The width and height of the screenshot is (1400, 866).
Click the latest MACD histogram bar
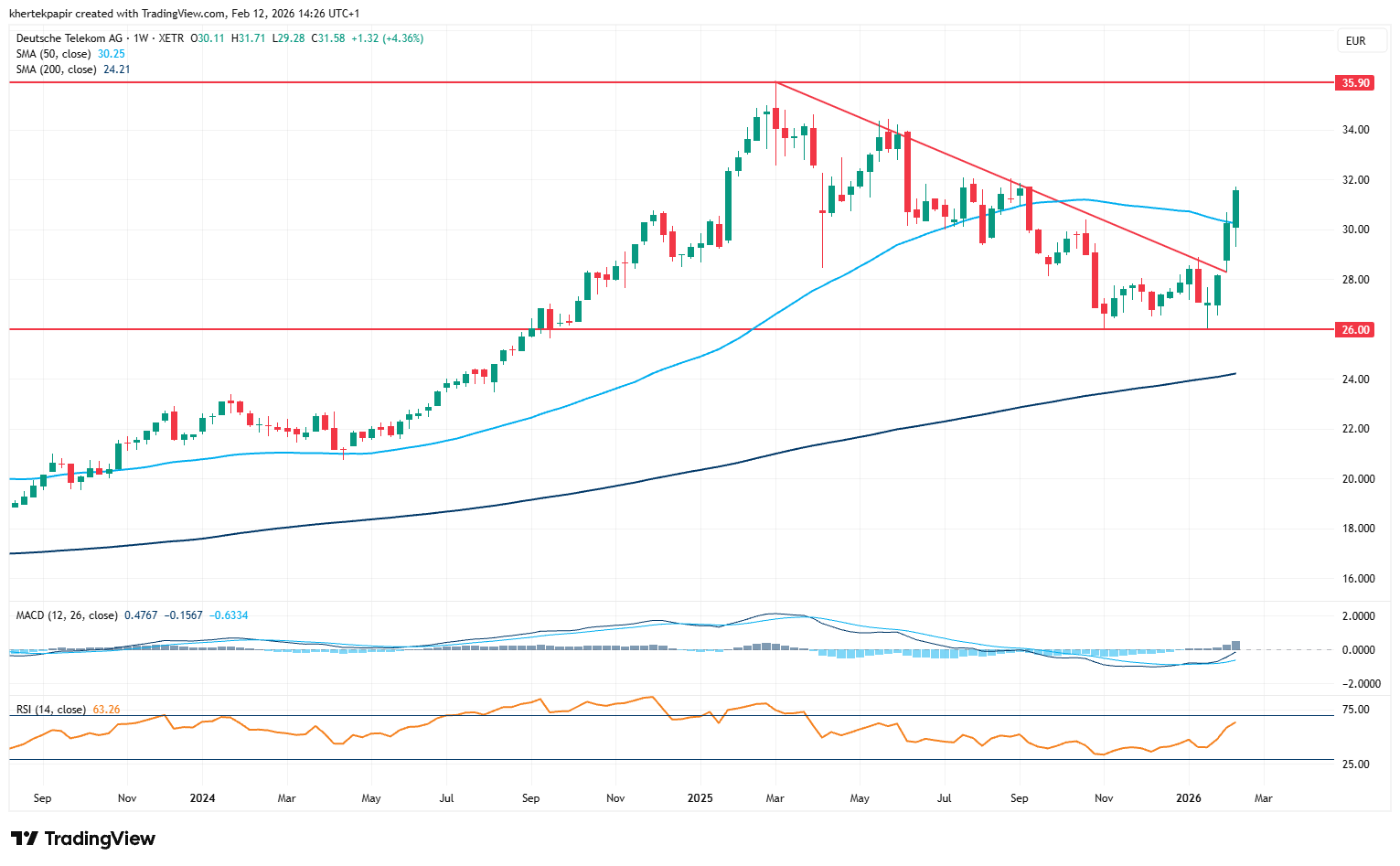pyautogui.click(x=1235, y=646)
